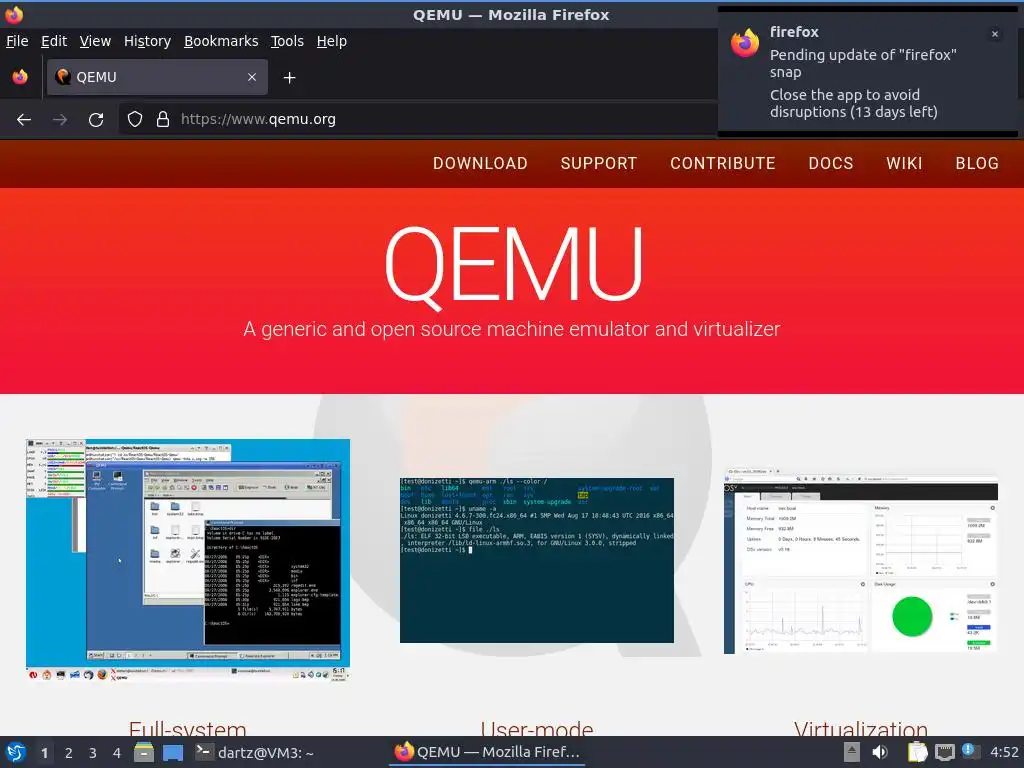
Task: Select the QEMU tab
Action: coord(157,77)
